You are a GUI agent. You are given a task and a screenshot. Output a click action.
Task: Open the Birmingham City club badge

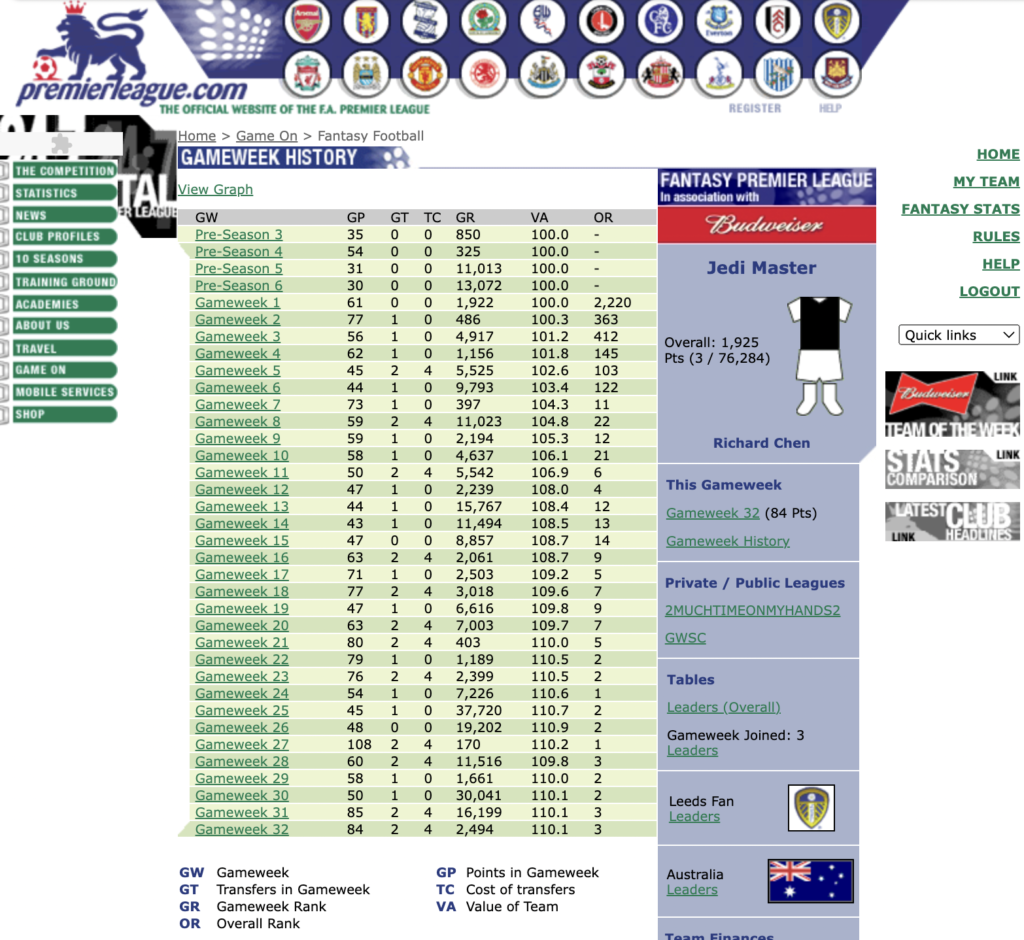click(x=424, y=21)
